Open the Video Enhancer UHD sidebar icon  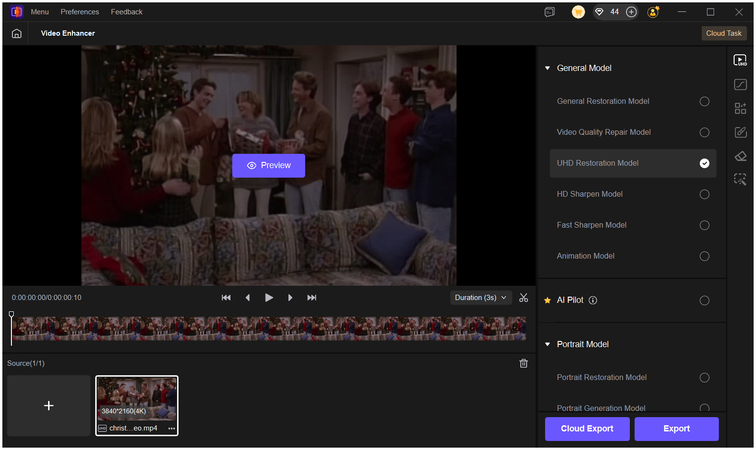coord(740,60)
